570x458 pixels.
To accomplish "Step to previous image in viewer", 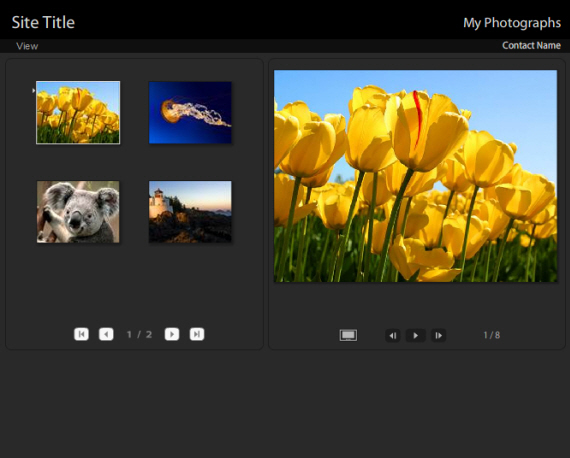I will [x=393, y=336].
